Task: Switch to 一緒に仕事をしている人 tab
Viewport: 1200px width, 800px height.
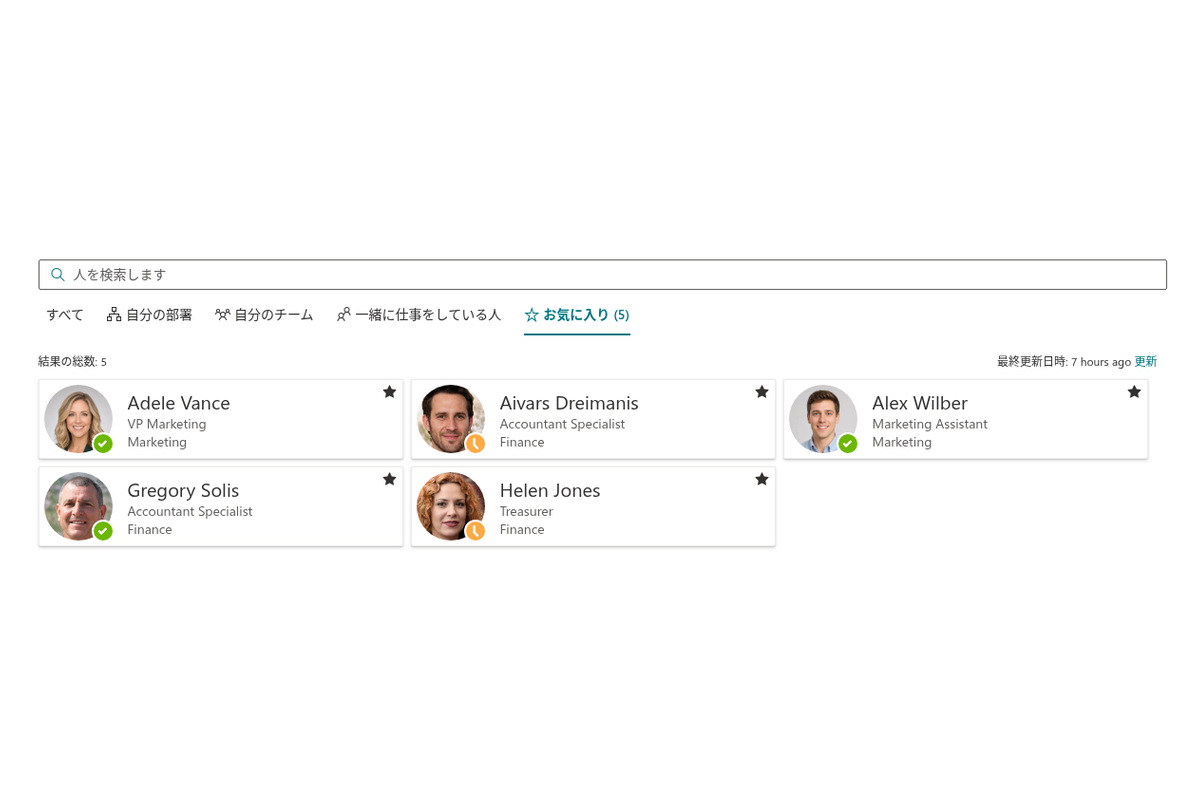Action: 419,315
